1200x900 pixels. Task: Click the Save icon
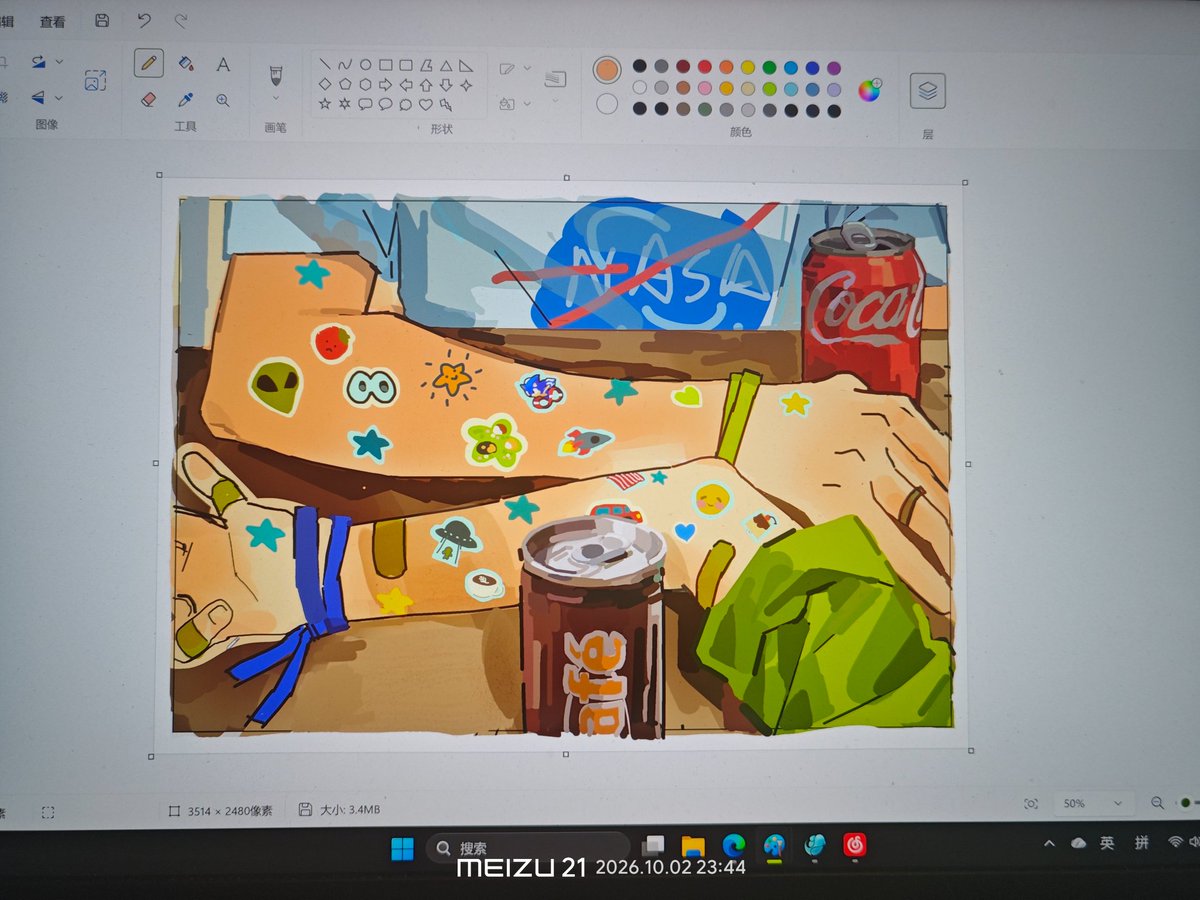point(102,20)
